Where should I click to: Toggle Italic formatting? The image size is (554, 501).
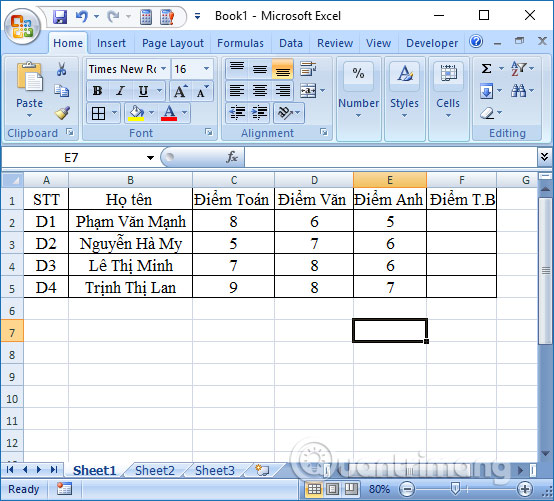(x=120, y=91)
